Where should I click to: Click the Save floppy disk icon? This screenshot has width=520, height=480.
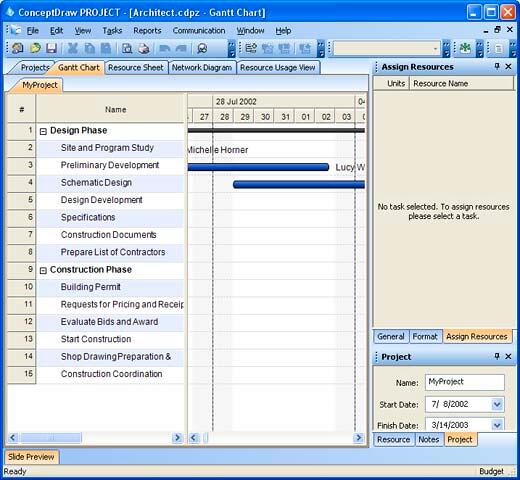point(51,48)
